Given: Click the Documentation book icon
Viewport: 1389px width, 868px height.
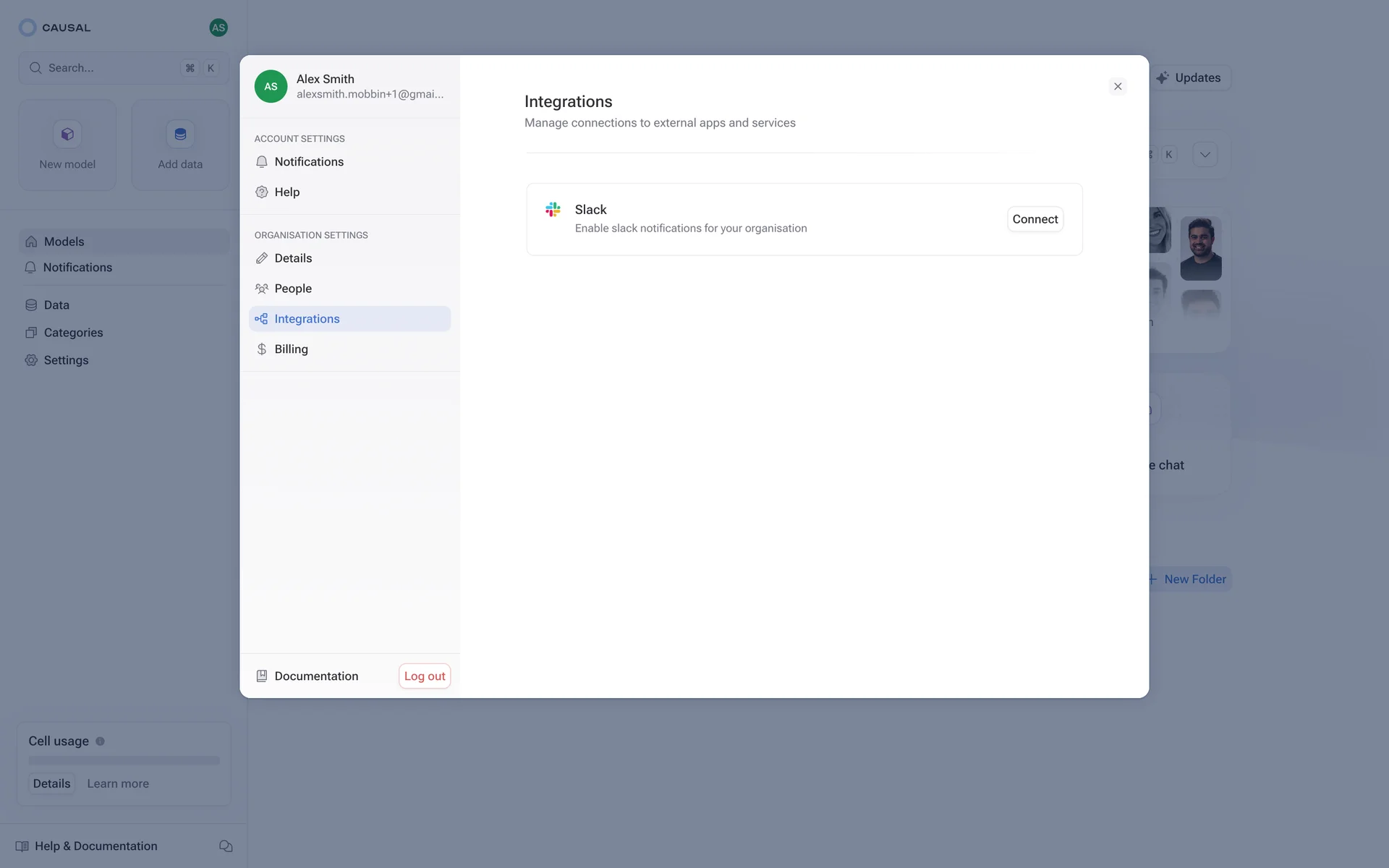Looking at the screenshot, I should [x=262, y=676].
